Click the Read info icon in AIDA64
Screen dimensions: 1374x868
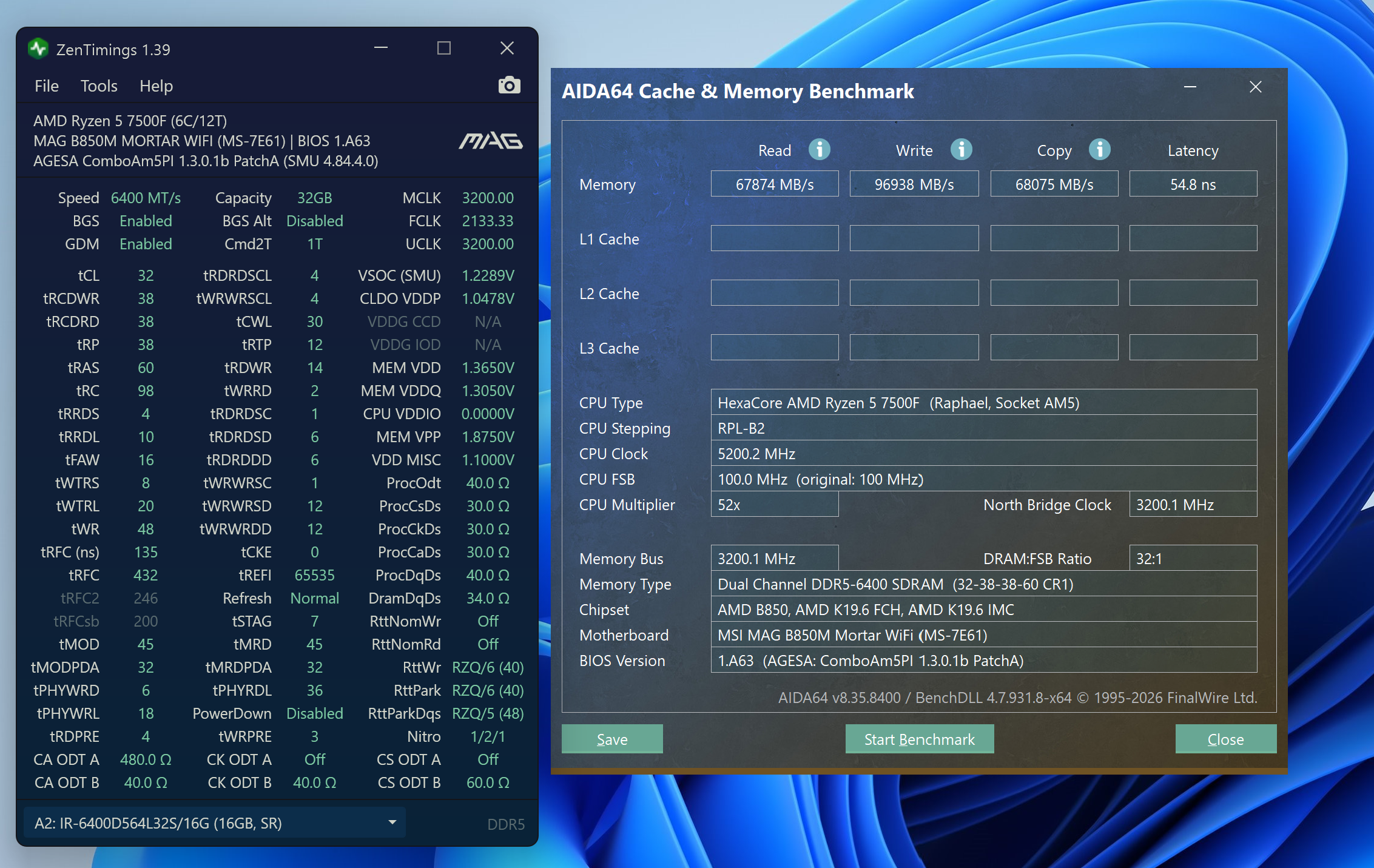point(819,149)
